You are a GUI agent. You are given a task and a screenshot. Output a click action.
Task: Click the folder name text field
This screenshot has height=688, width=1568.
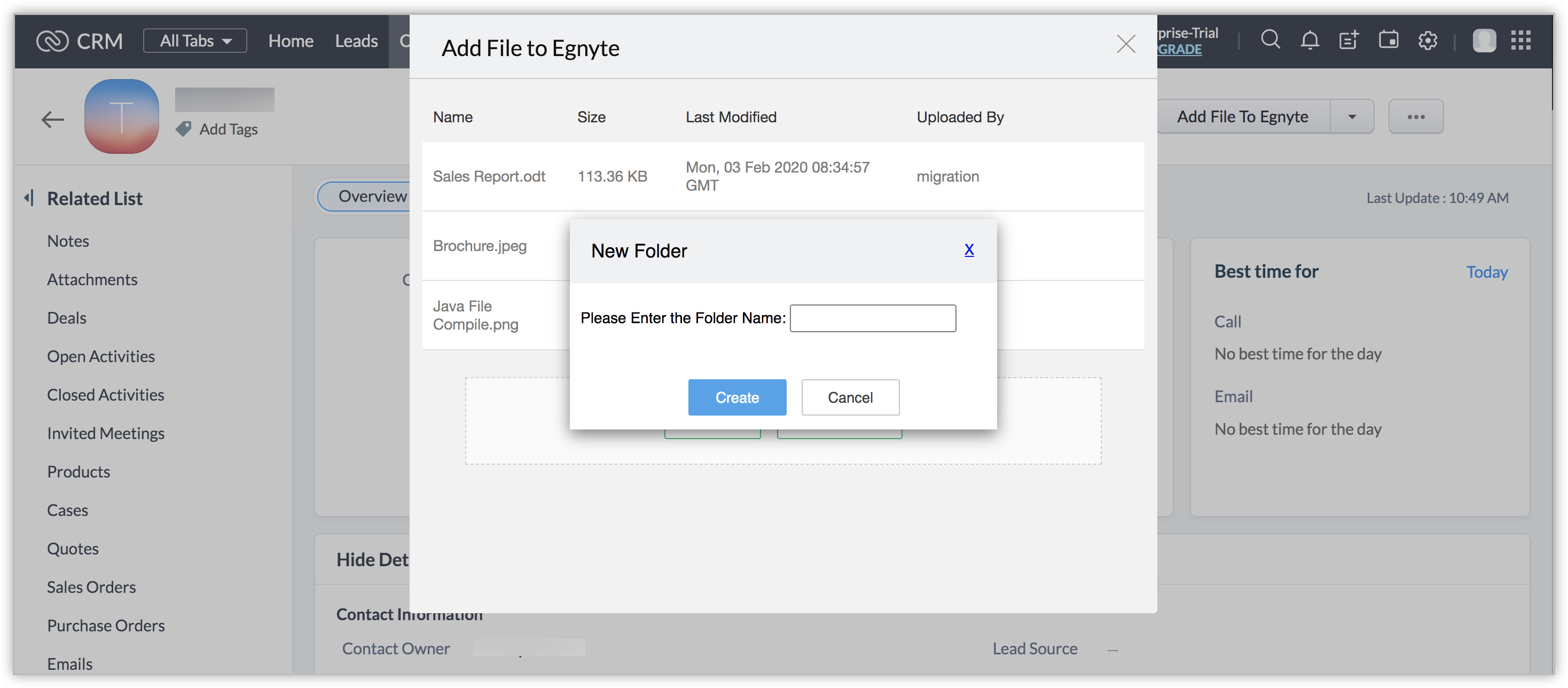pyautogui.click(x=873, y=318)
